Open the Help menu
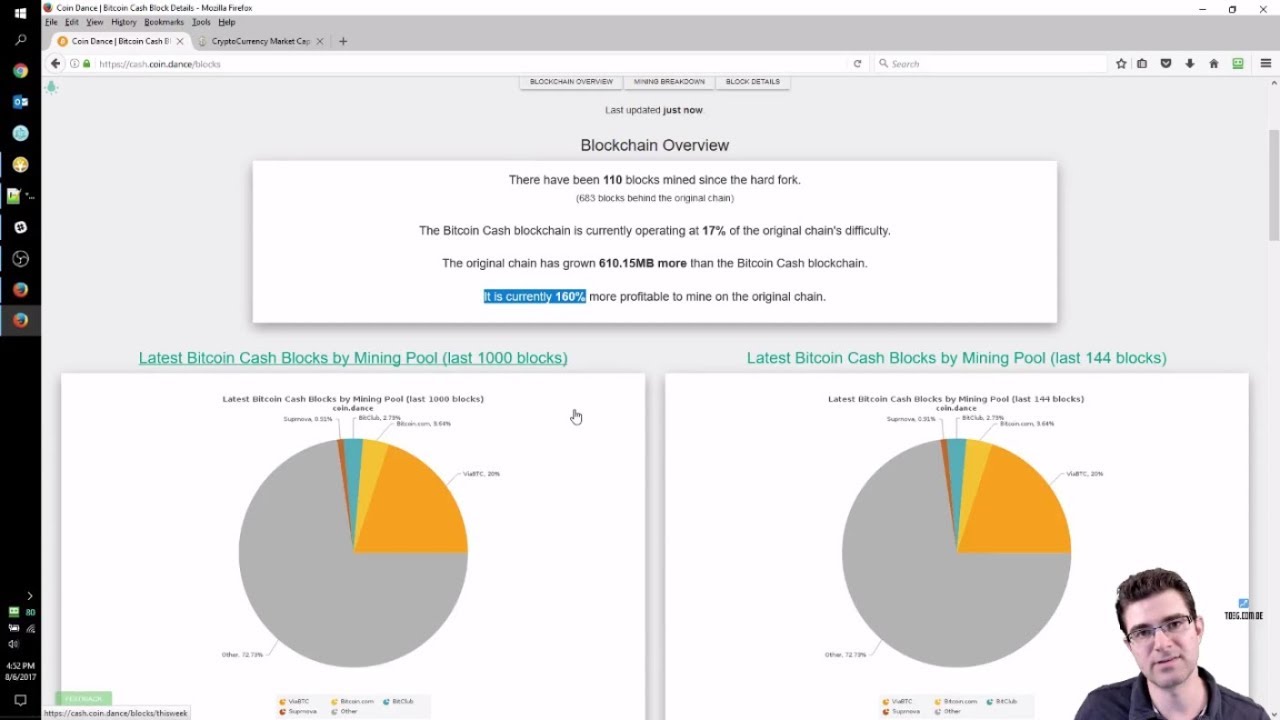1280x720 pixels. point(227,22)
